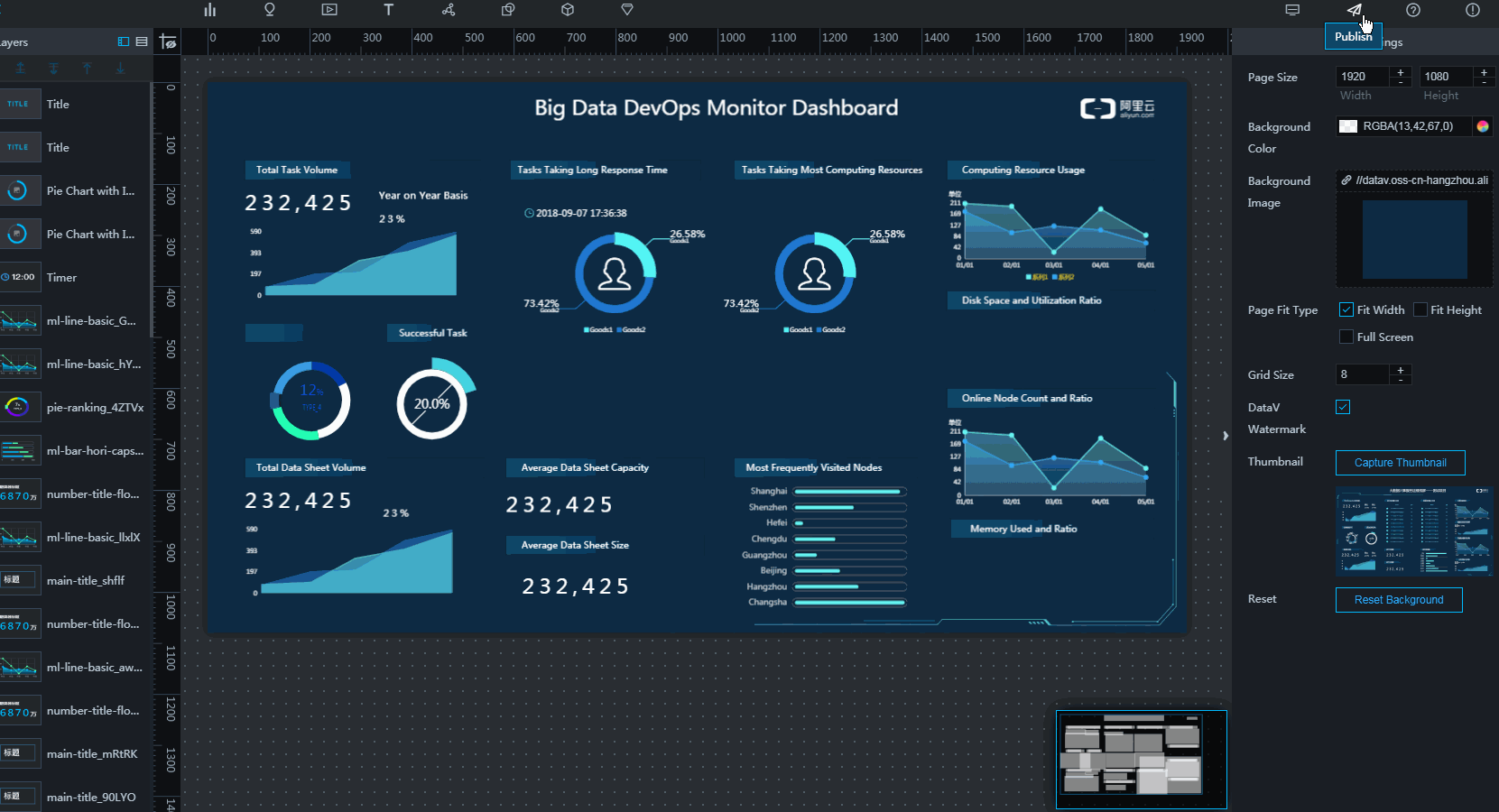Screen dimensions: 1499x812
Task: Open the text widgets (T) menu
Action: 389,10
